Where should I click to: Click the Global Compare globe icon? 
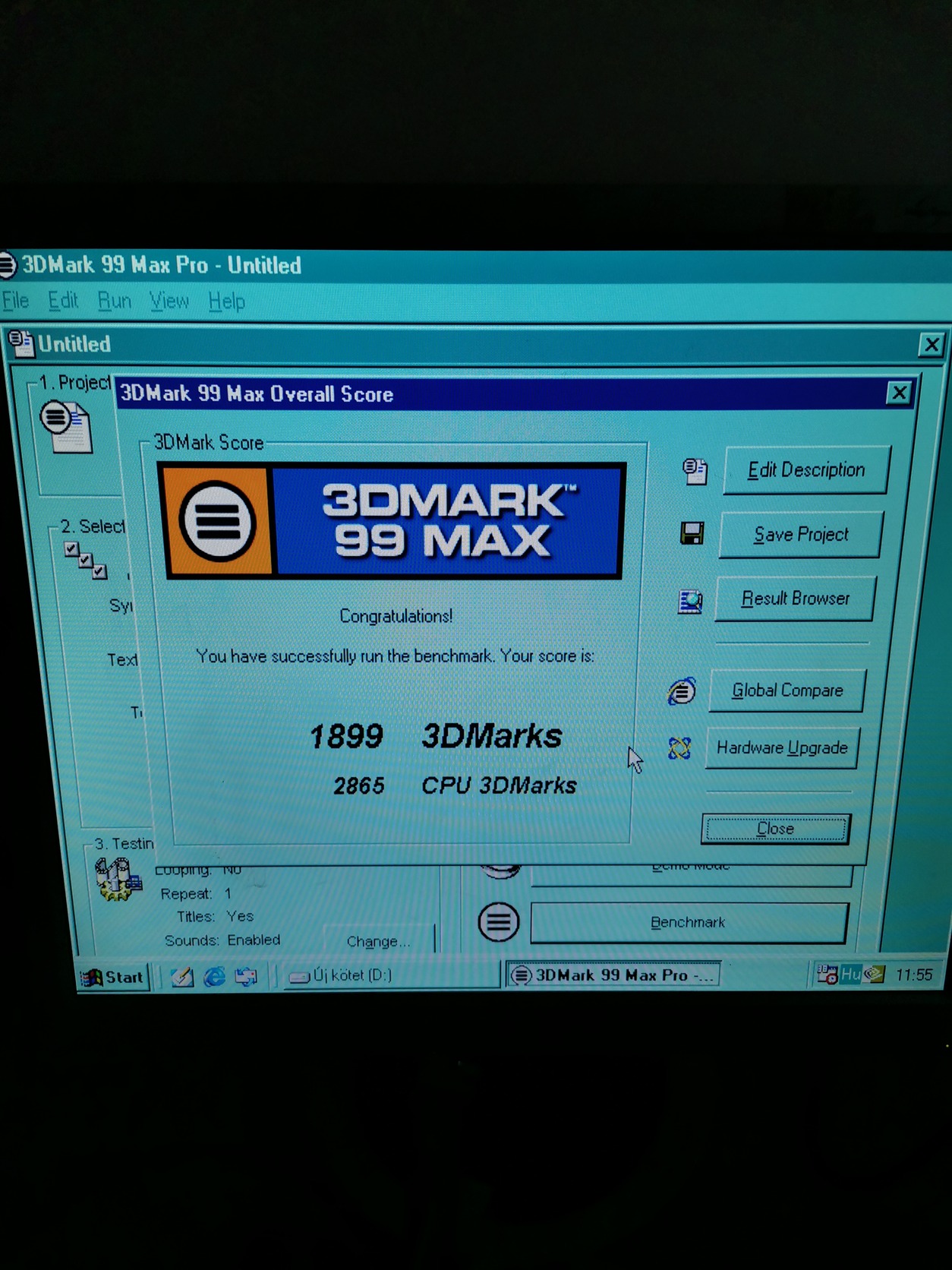(x=681, y=691)
